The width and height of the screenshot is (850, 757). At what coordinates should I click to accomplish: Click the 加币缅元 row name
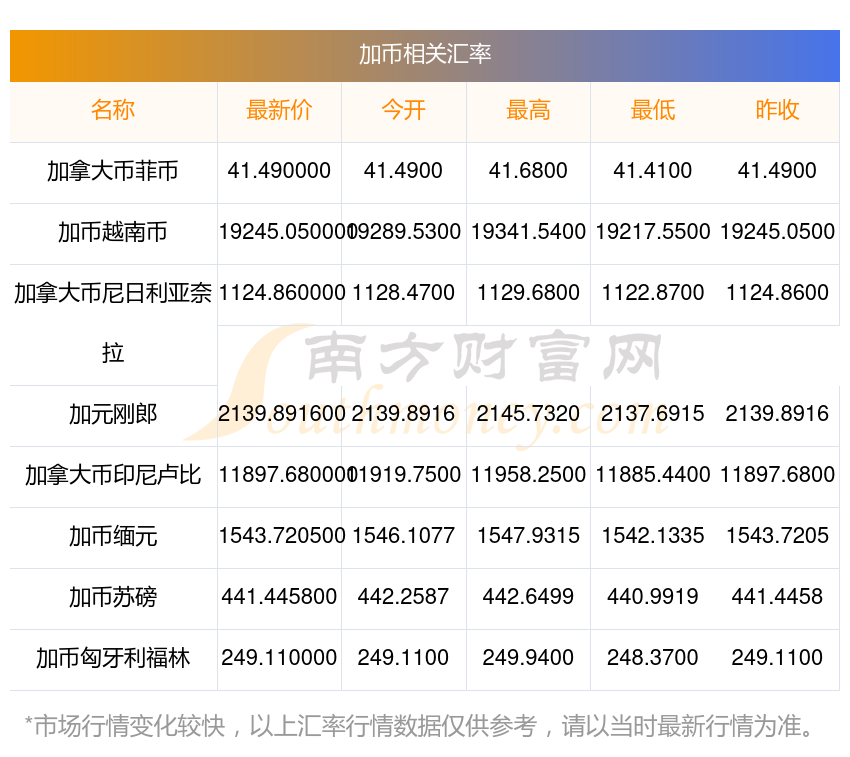point(113,536)
